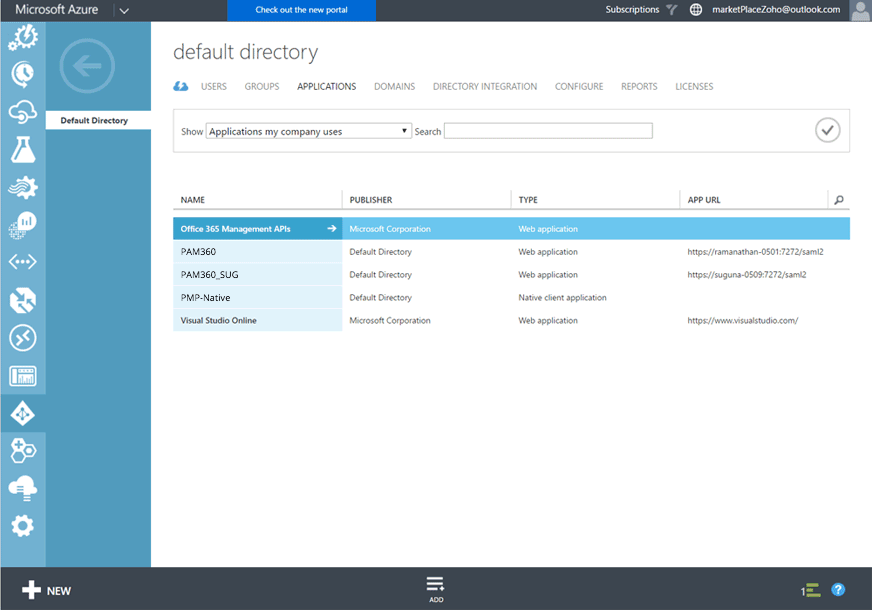This screenshot has width=873, height=610.
Task: Click the Active Directory diamond icon
Action: click(22, 413)
